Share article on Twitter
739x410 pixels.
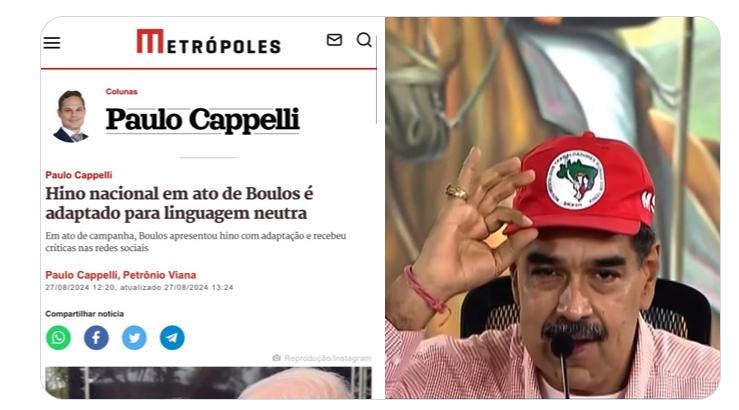click(x=134, y=337)
